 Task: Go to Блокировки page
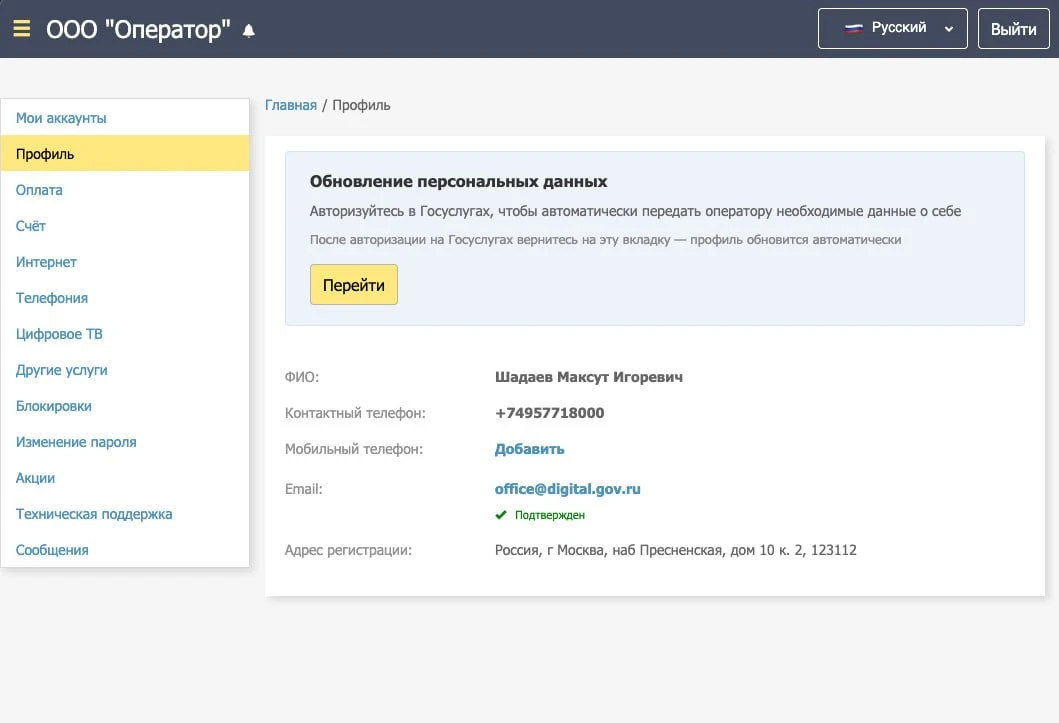[x=125, y=406]
